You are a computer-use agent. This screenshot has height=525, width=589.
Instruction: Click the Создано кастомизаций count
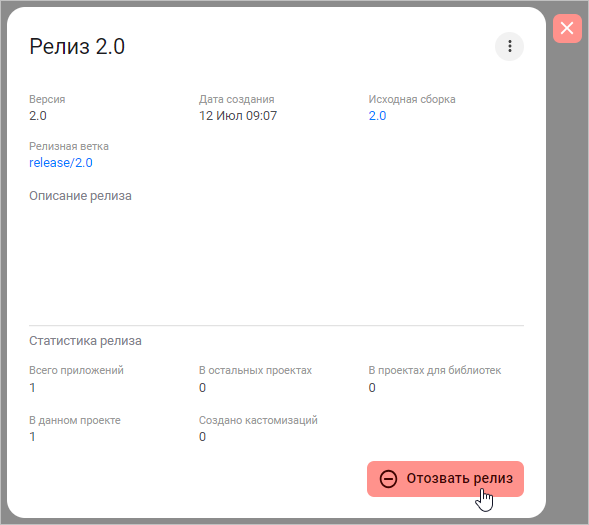[202, 437]
